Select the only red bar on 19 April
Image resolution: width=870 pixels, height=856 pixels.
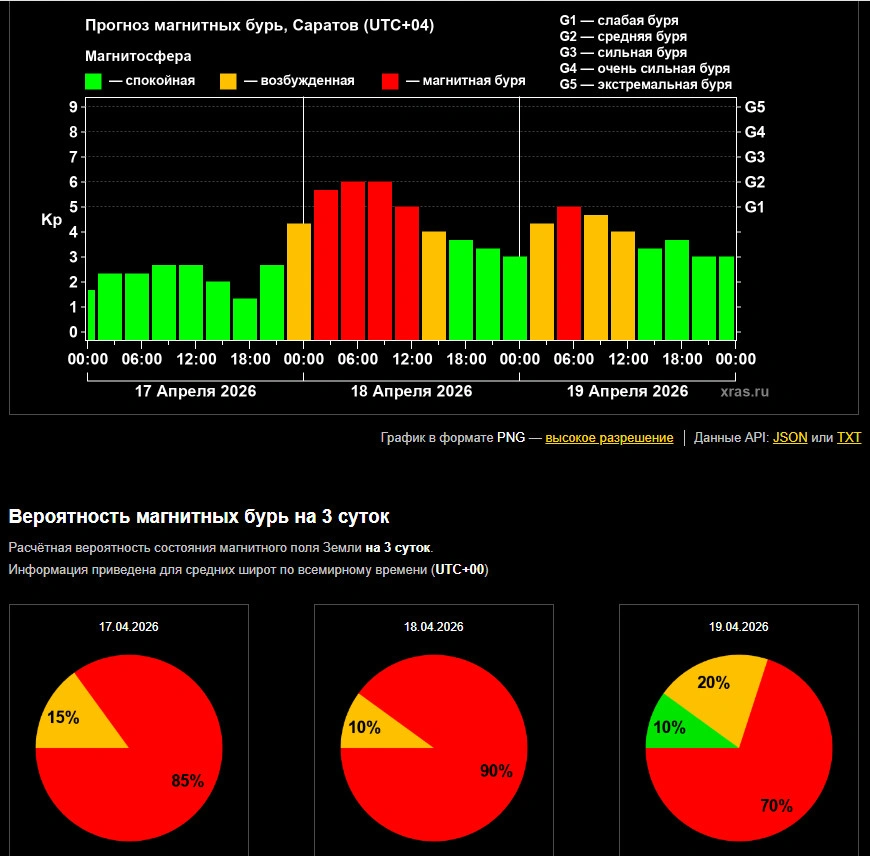[x=568, y=273]
